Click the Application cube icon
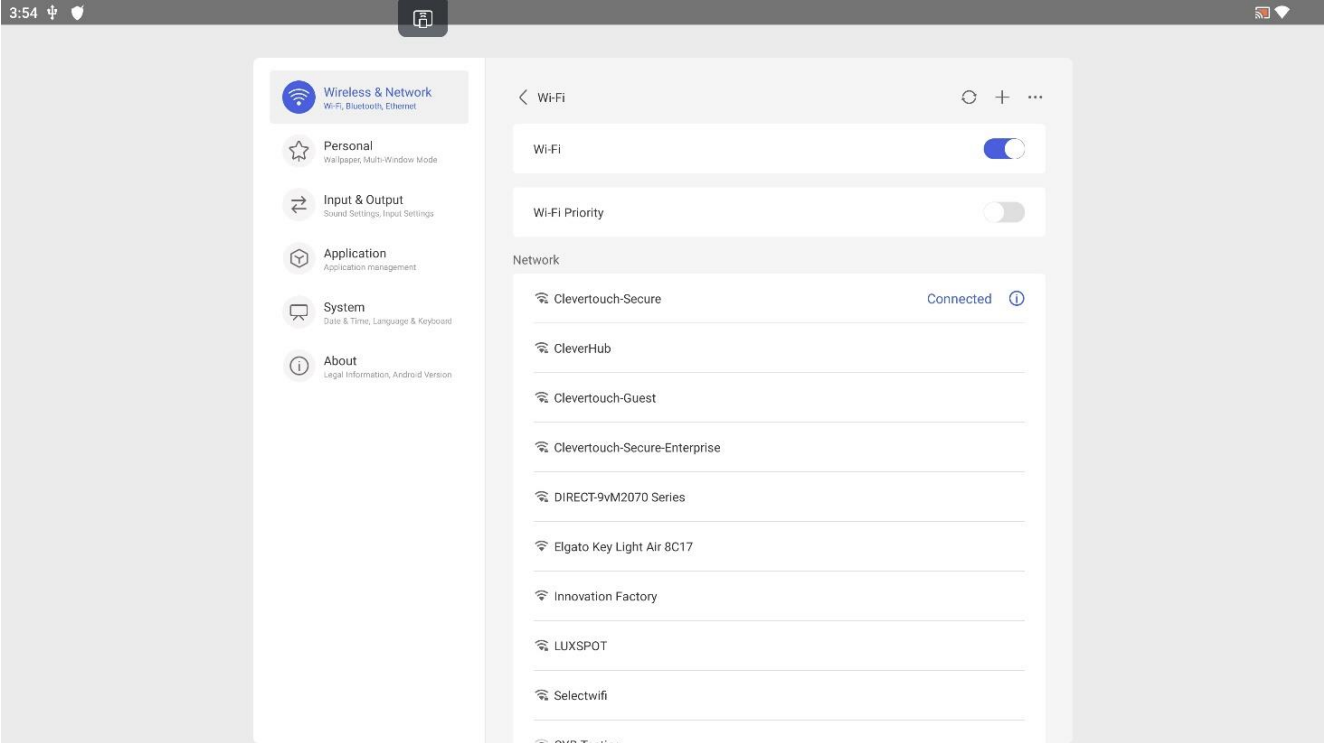This screenshot has width=1324, height=743. coord(298,258)
